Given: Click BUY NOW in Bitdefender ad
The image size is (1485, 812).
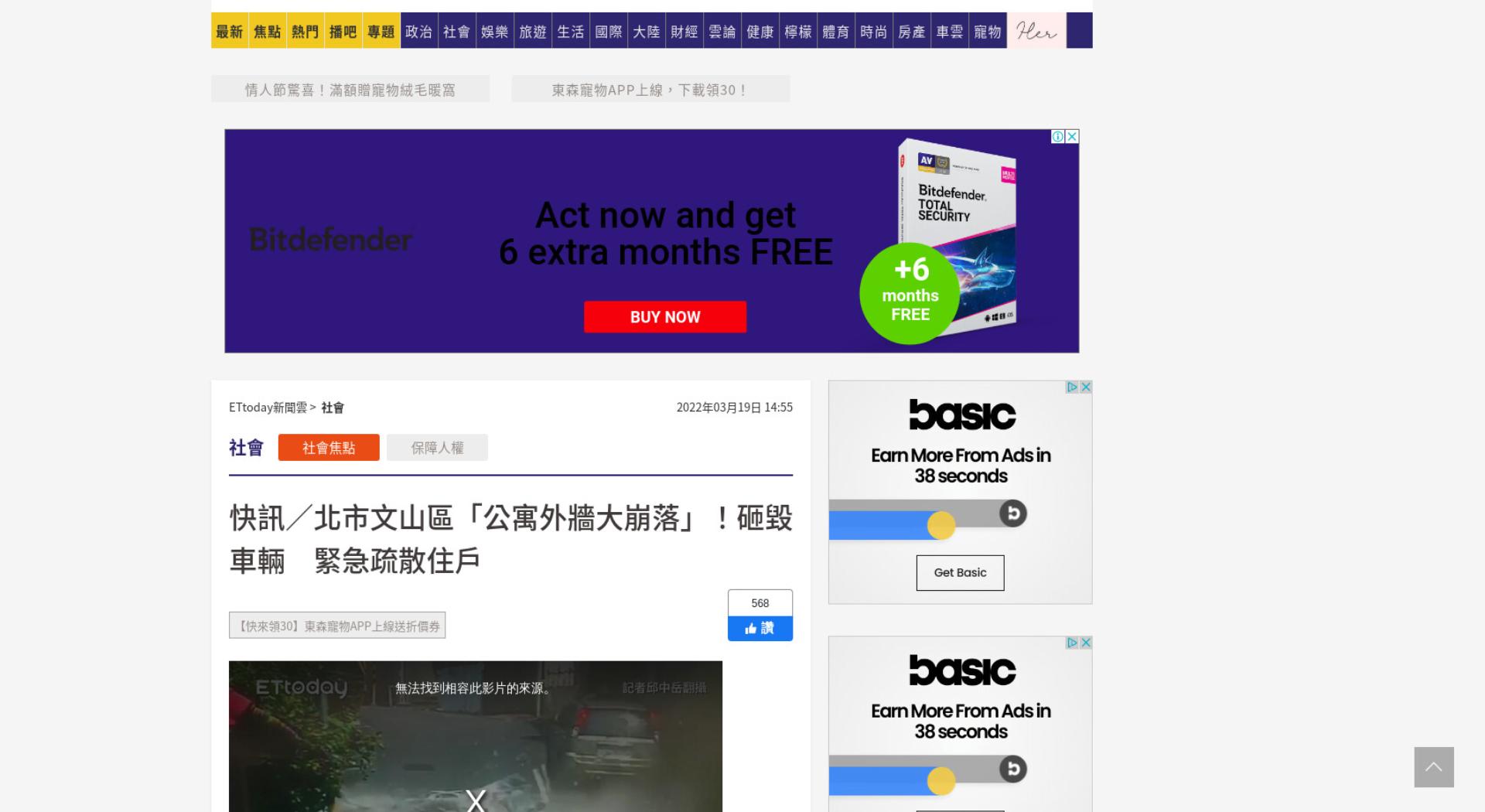Looking at the screenshot, I should [x=665, y=317].
